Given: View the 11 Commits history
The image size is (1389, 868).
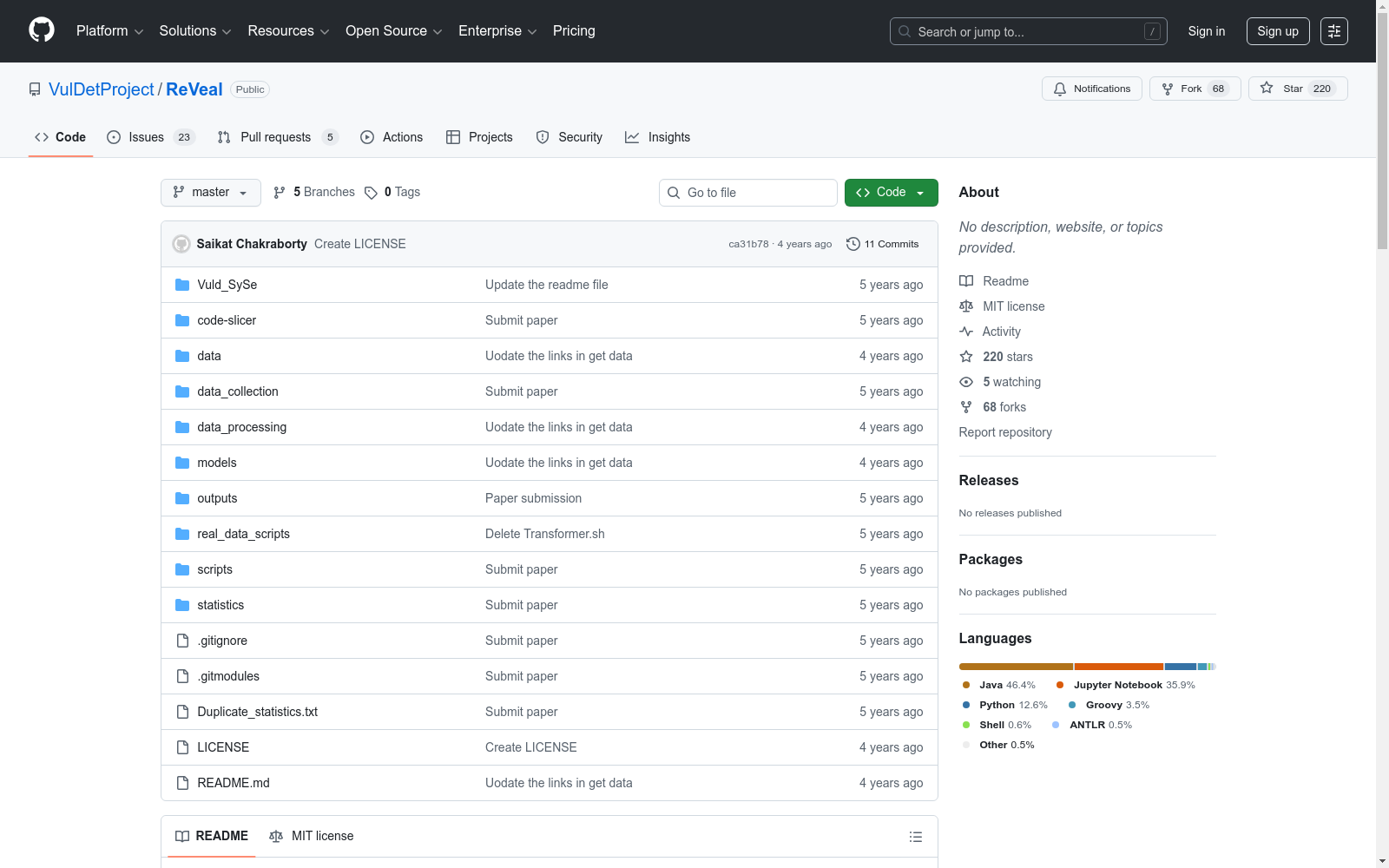Looking at the screenshot, I should click(x=883, y=244).
